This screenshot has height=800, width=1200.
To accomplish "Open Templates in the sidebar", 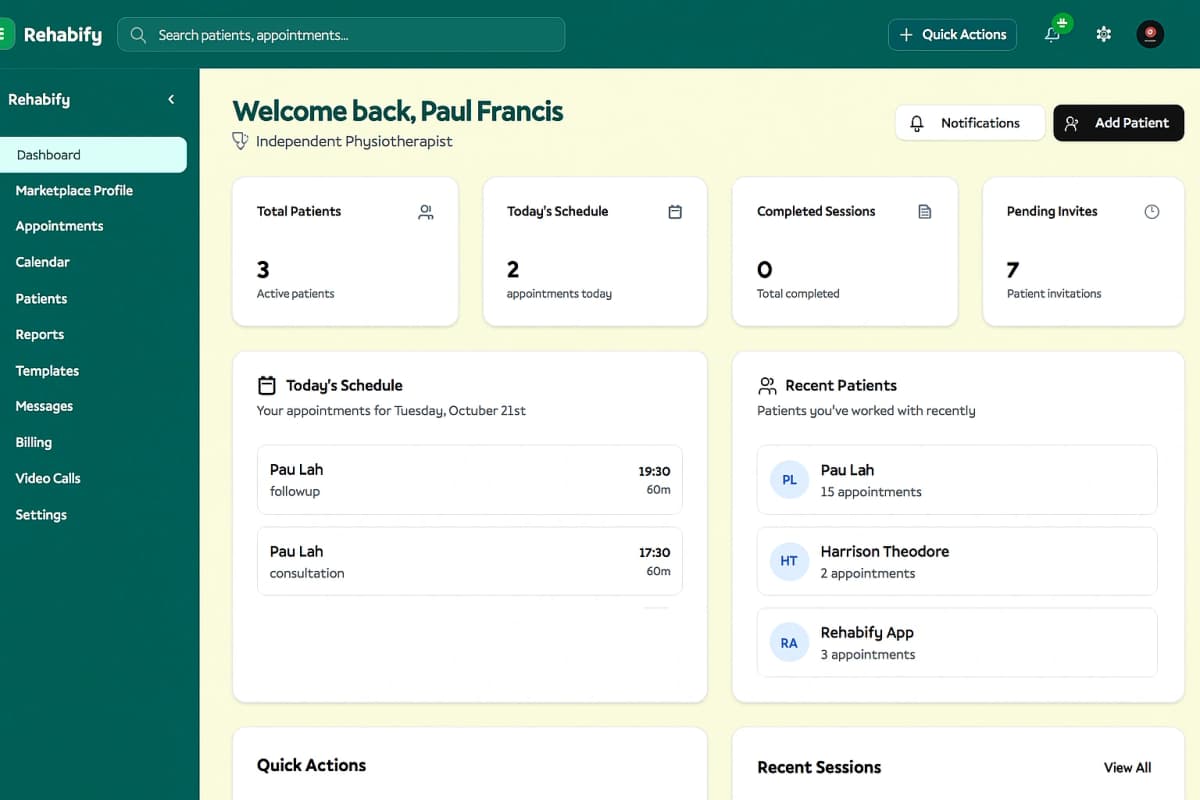I will point(47,371).
